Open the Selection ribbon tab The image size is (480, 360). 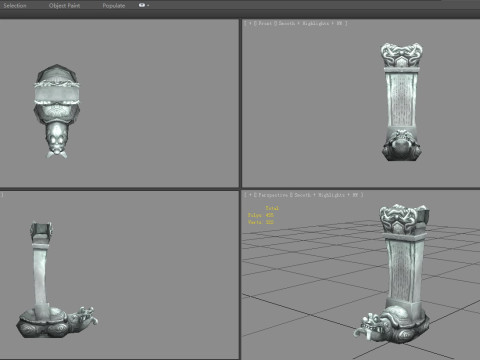tap(15, 6)
